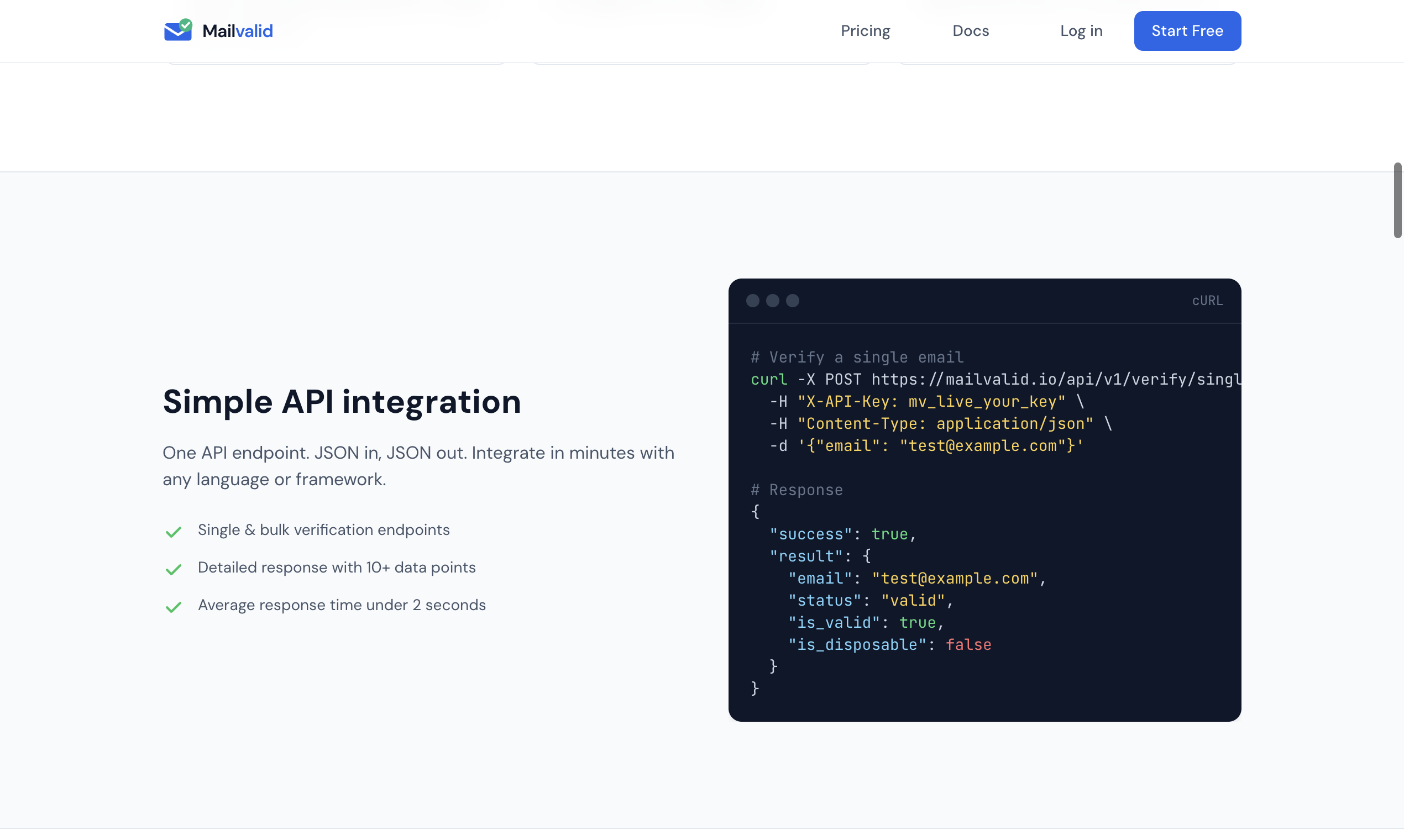Click the "success": true line
Screen dimensions: 1404x840
[x=842, y=534]
